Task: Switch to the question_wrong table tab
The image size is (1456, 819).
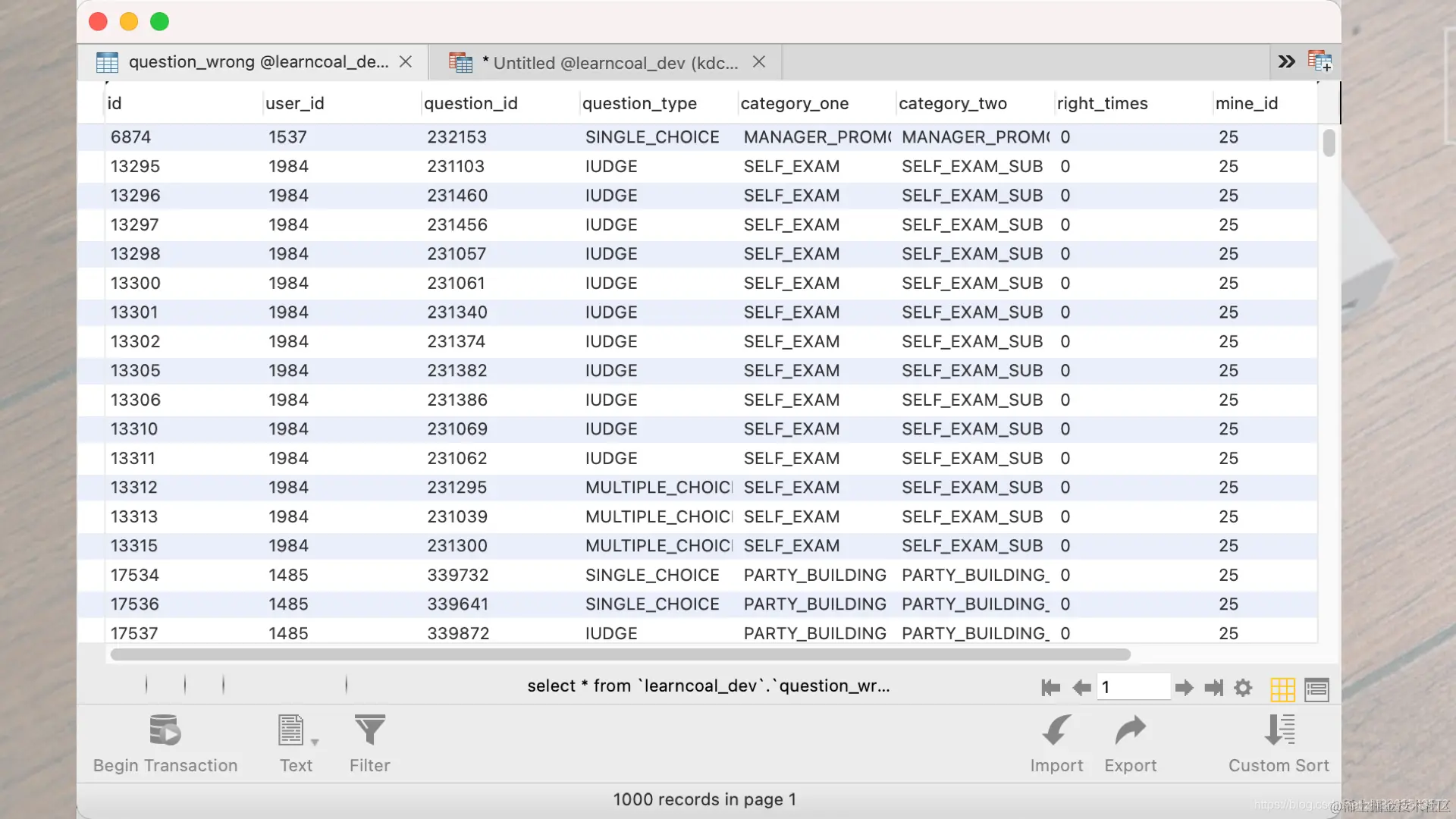Action: [x=258, y=62]
